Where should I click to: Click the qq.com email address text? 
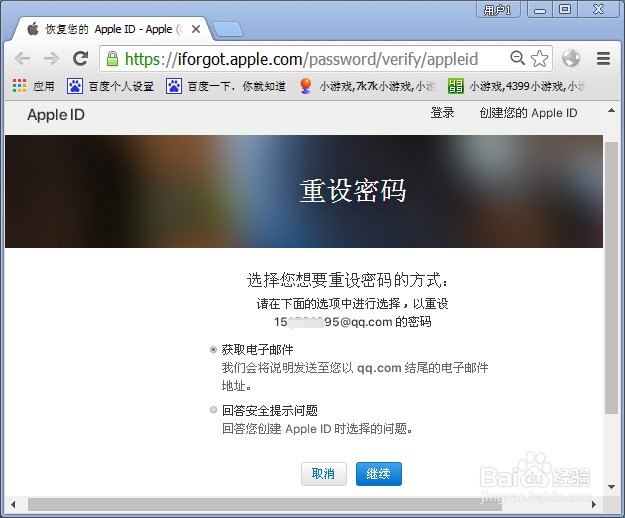pyautogui.click(x=333, y=322)
